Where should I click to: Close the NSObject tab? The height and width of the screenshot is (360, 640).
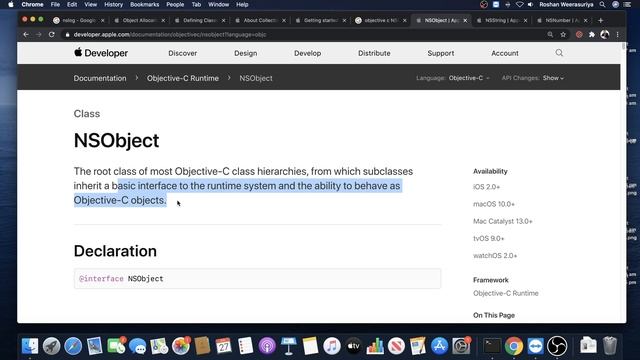465,20
